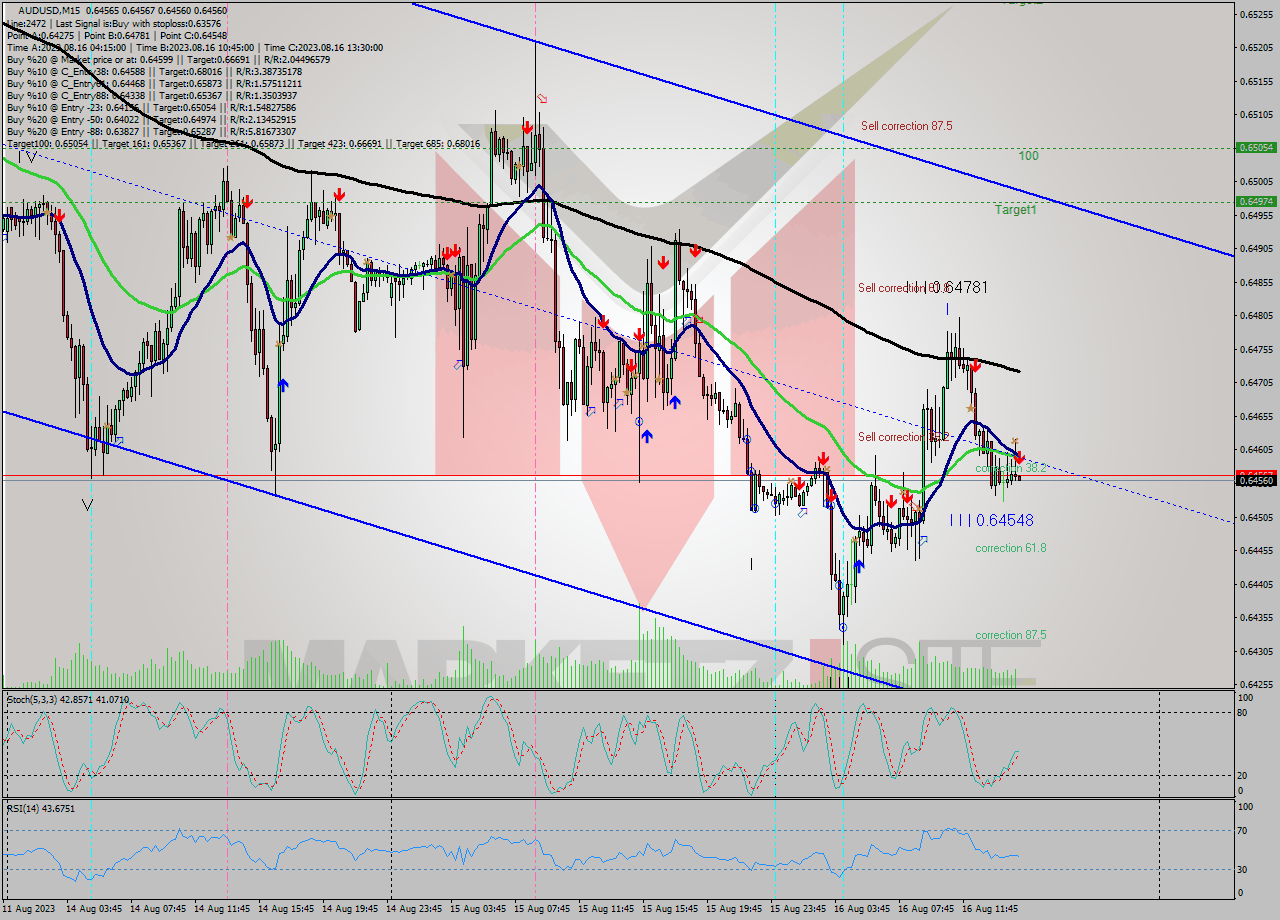
Task: Select the red sell arrow above the 16 Aug rally peak
Action: pos(976,366)
